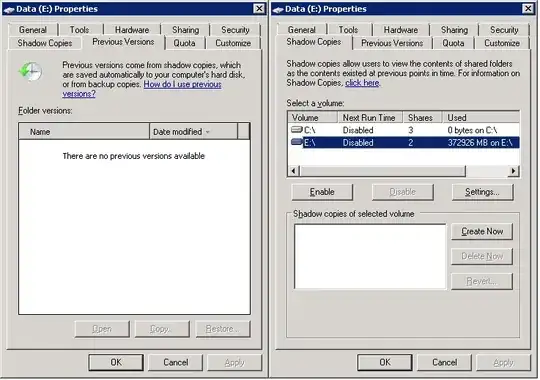Open shadow copy Settings dialog
The width and height of the screenshot is (540, 380).
[482, 192]
